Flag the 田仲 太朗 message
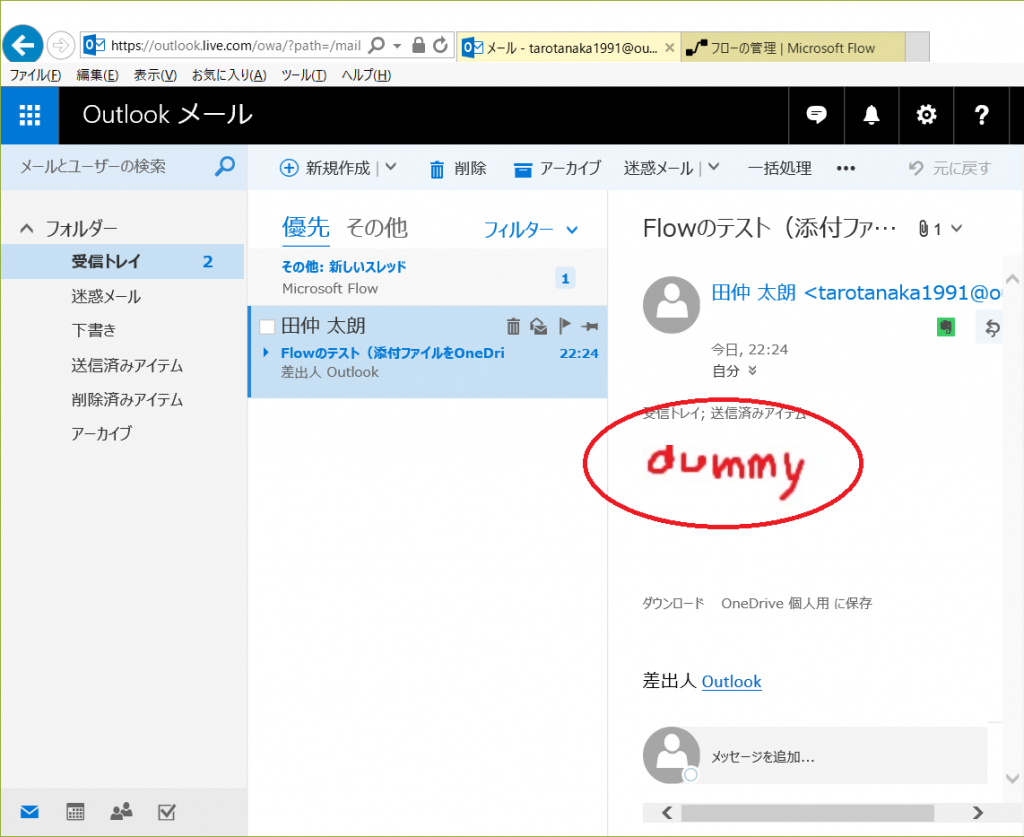Image resolution: width=1024 pixels, height=837 pixels. coord(565,325)
